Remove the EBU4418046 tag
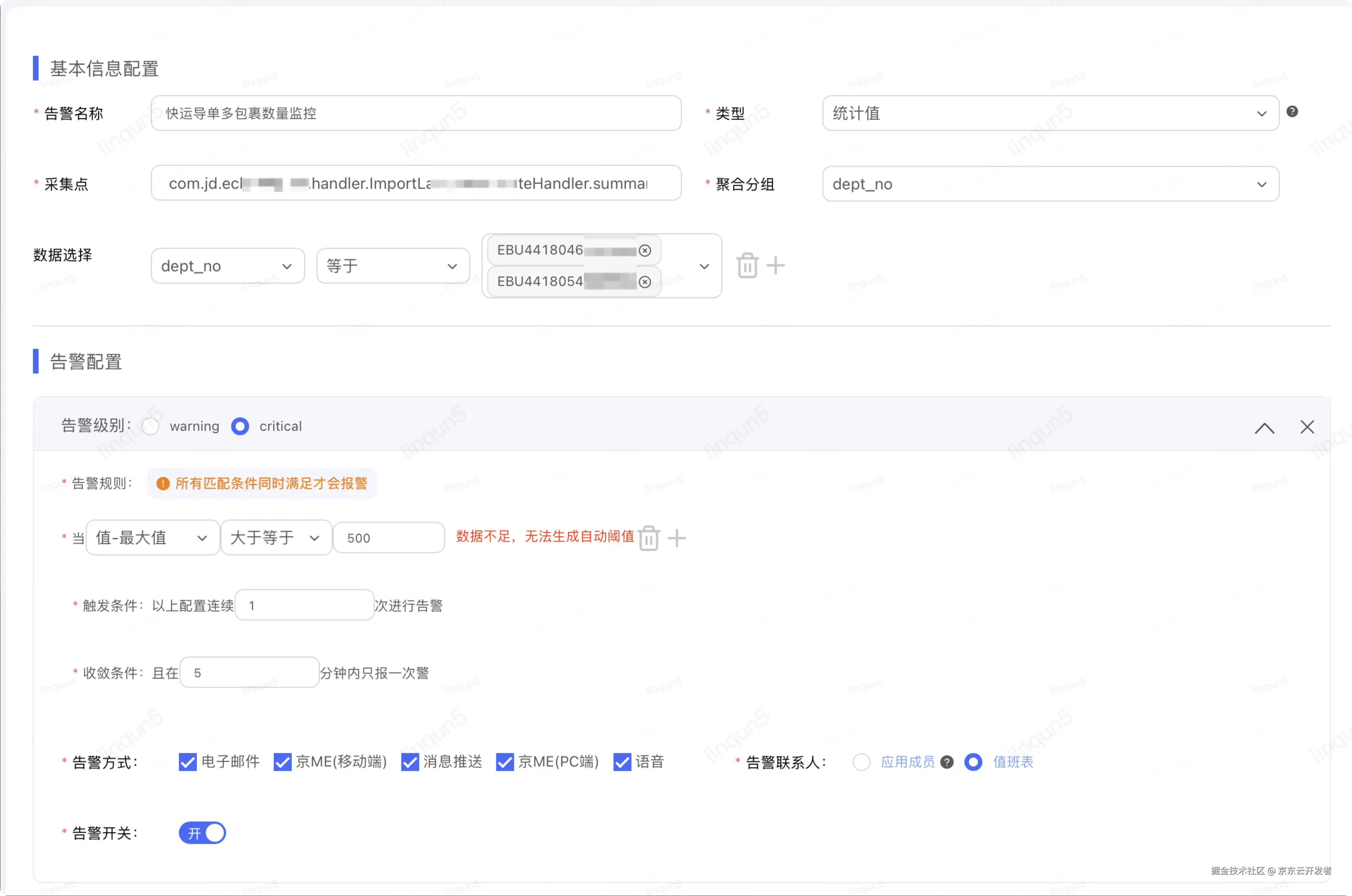This screenshot has width=1352, height=896. point(645,251)
